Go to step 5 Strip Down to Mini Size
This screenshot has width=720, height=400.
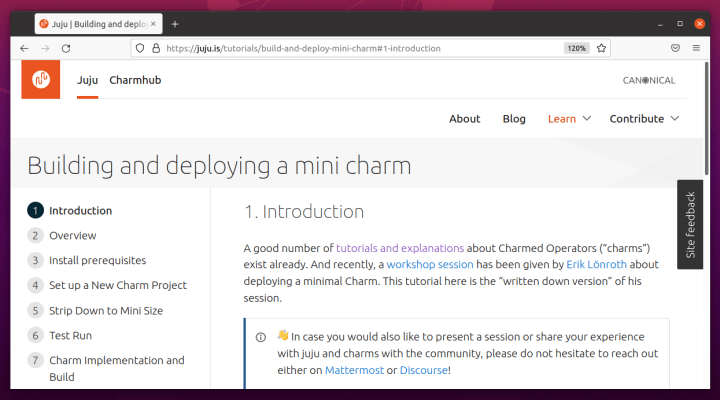click(x=95, y=310)
